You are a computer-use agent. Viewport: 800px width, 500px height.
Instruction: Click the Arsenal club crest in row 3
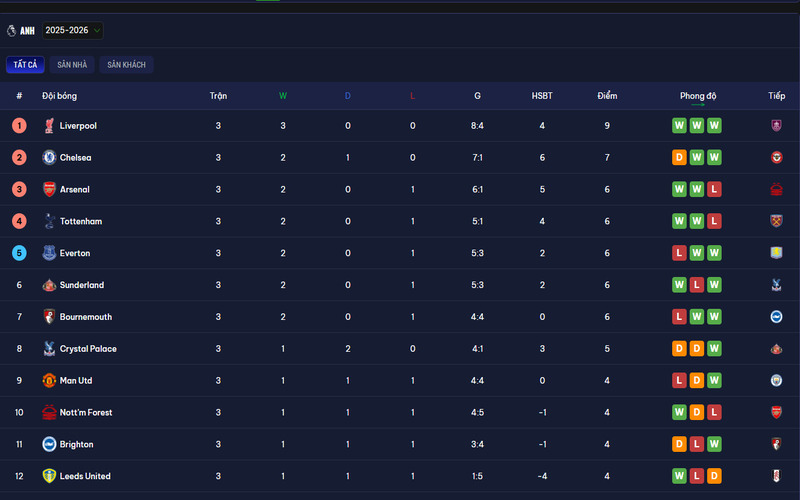point(49,189)
